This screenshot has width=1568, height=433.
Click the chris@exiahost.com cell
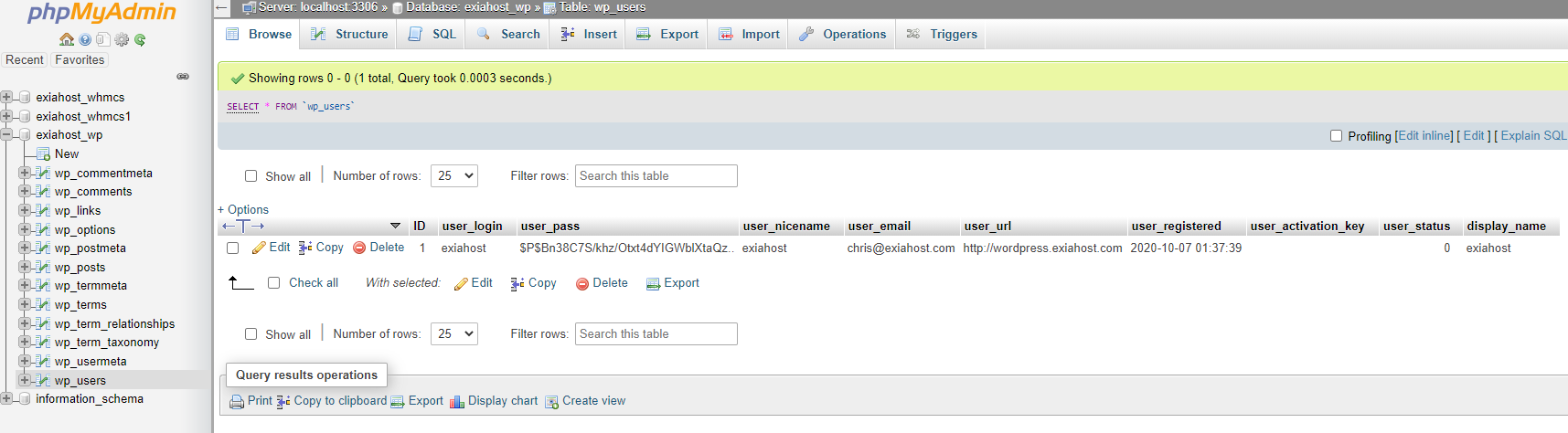tap(901, 248)
